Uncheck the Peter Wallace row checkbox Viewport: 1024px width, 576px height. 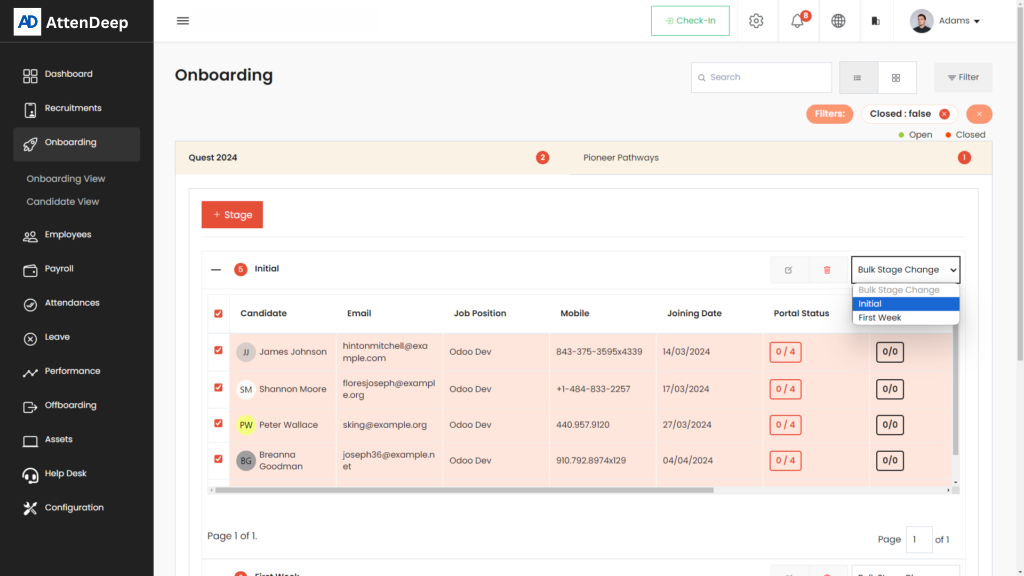[219, 424]
